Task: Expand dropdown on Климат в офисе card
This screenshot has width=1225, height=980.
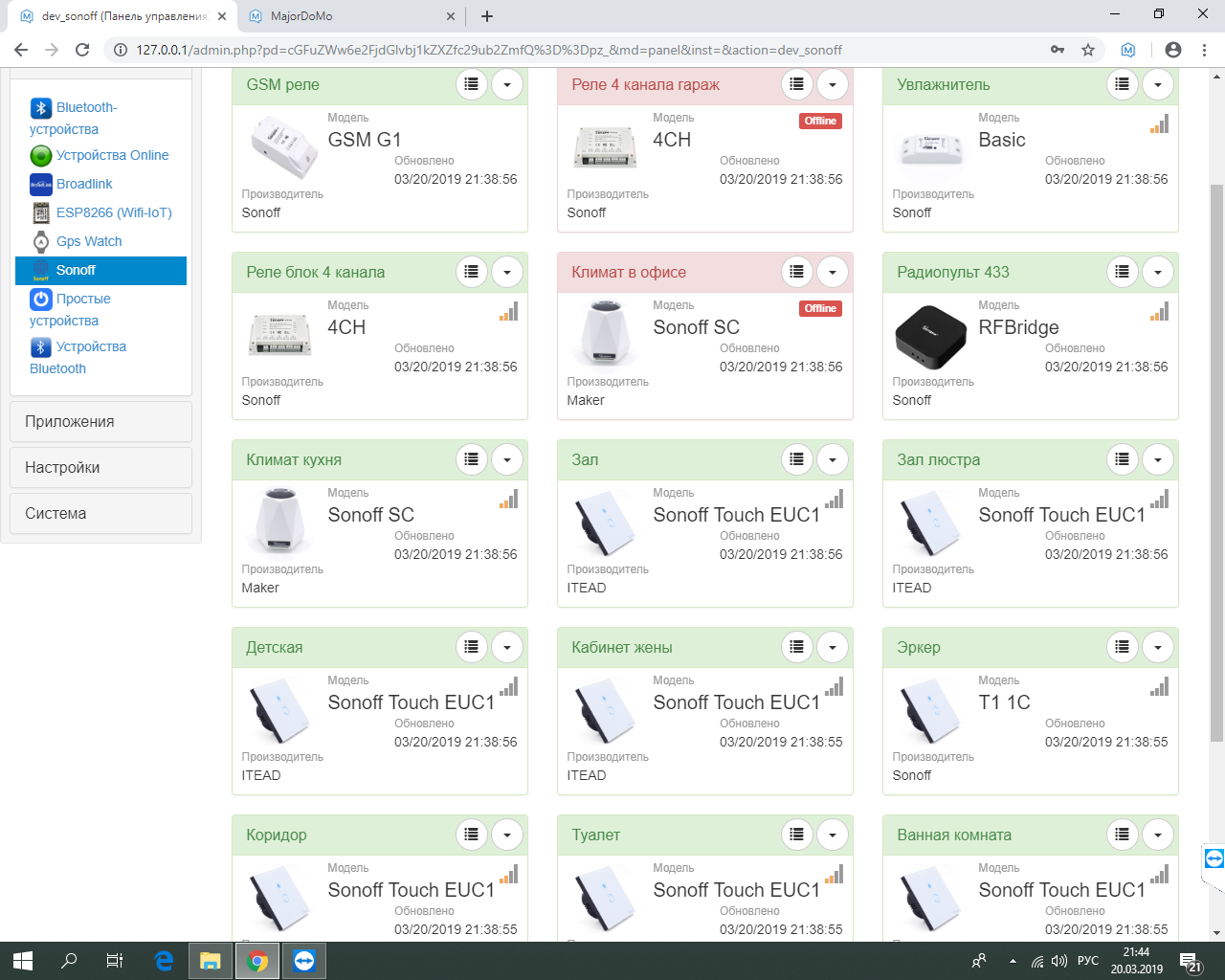Action: (833, 272)
